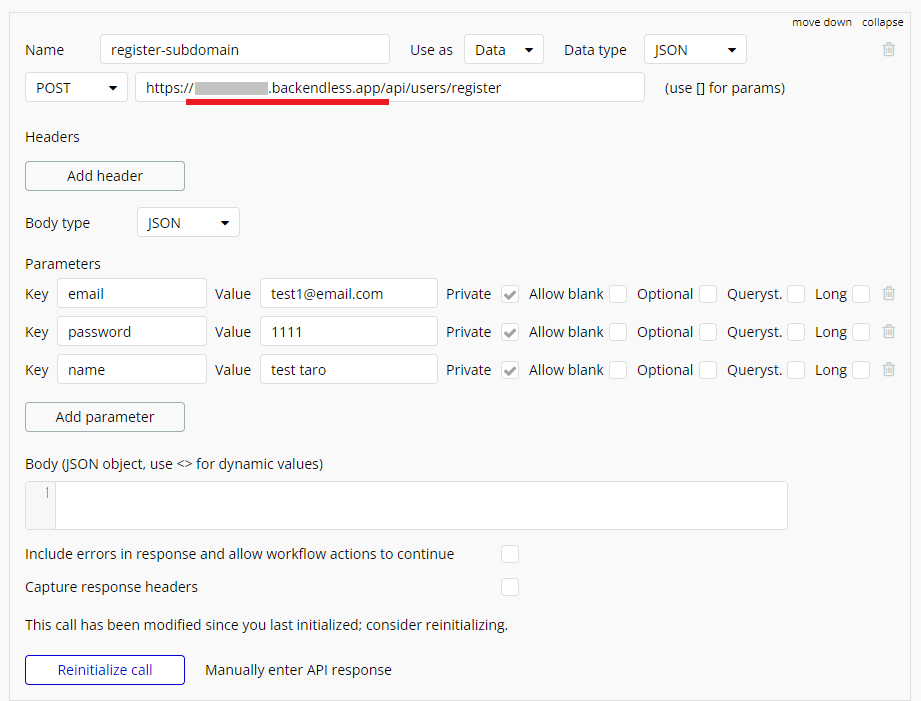Viewport: 921px width, 701px height.
Task: Click the Add header button
Action: tap(105, 176)
